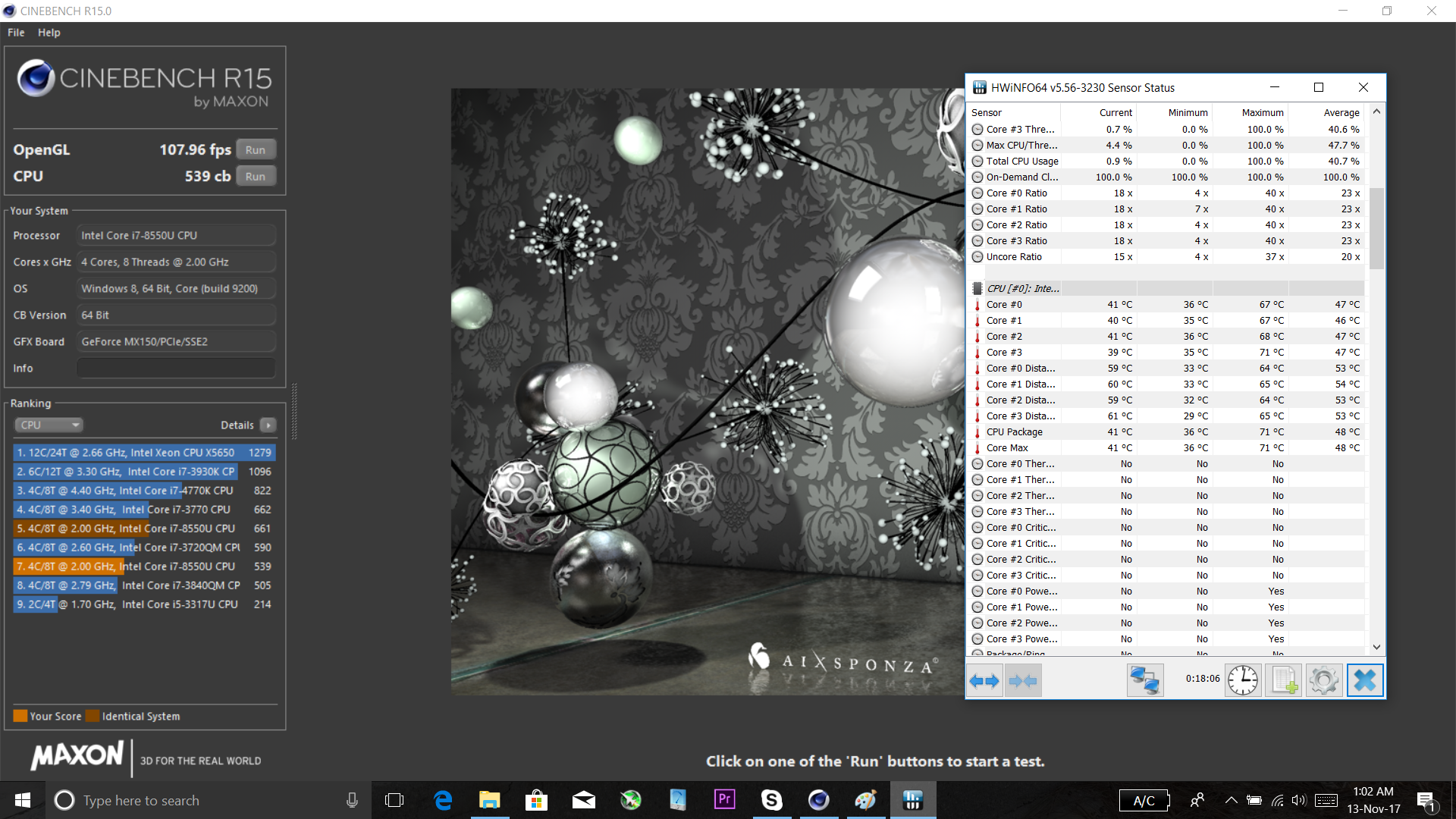This screenshot has width=1456, height=819.
Task: Reset sensor timer with clock icon
Action: coord(1243,680)
